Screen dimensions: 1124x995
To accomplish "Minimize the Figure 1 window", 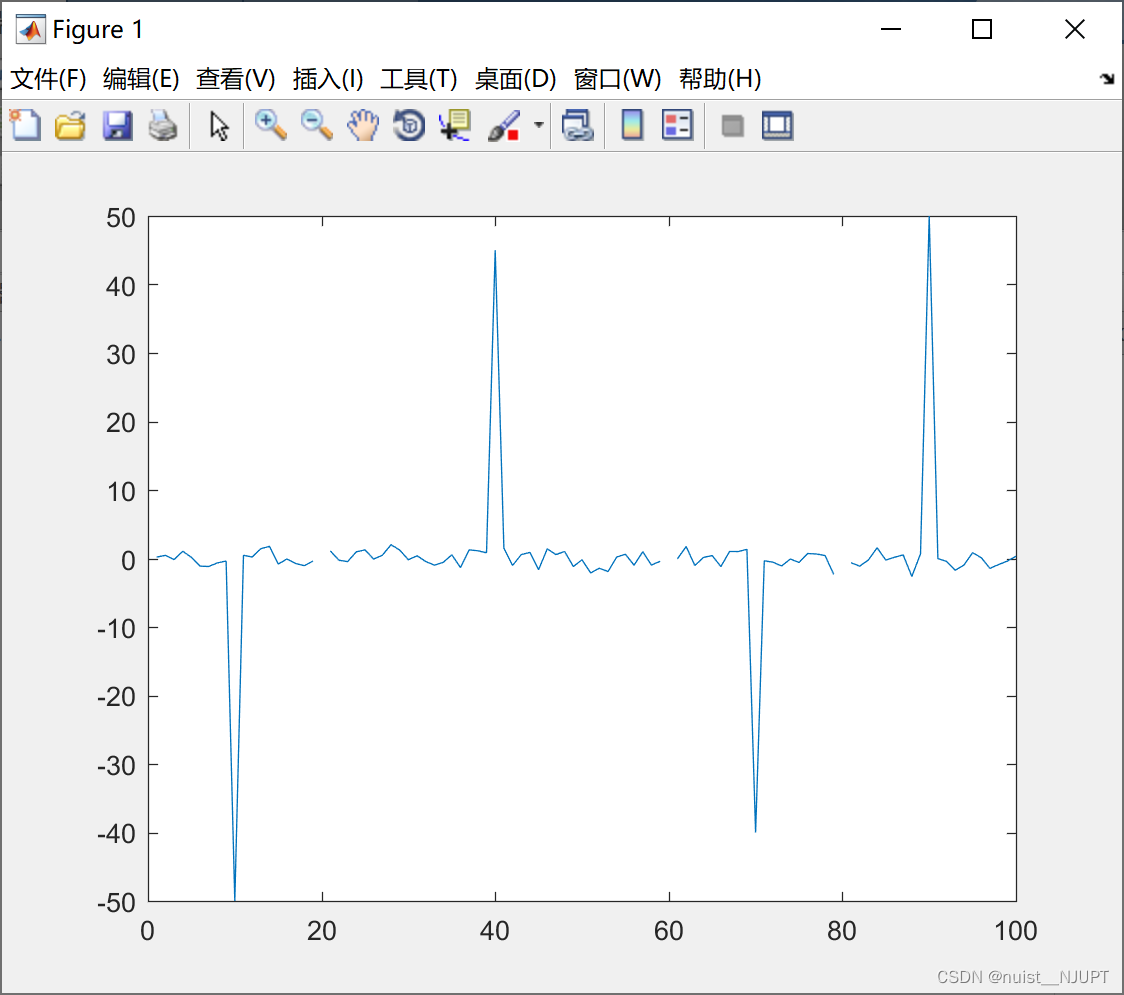I will point(890,29).
